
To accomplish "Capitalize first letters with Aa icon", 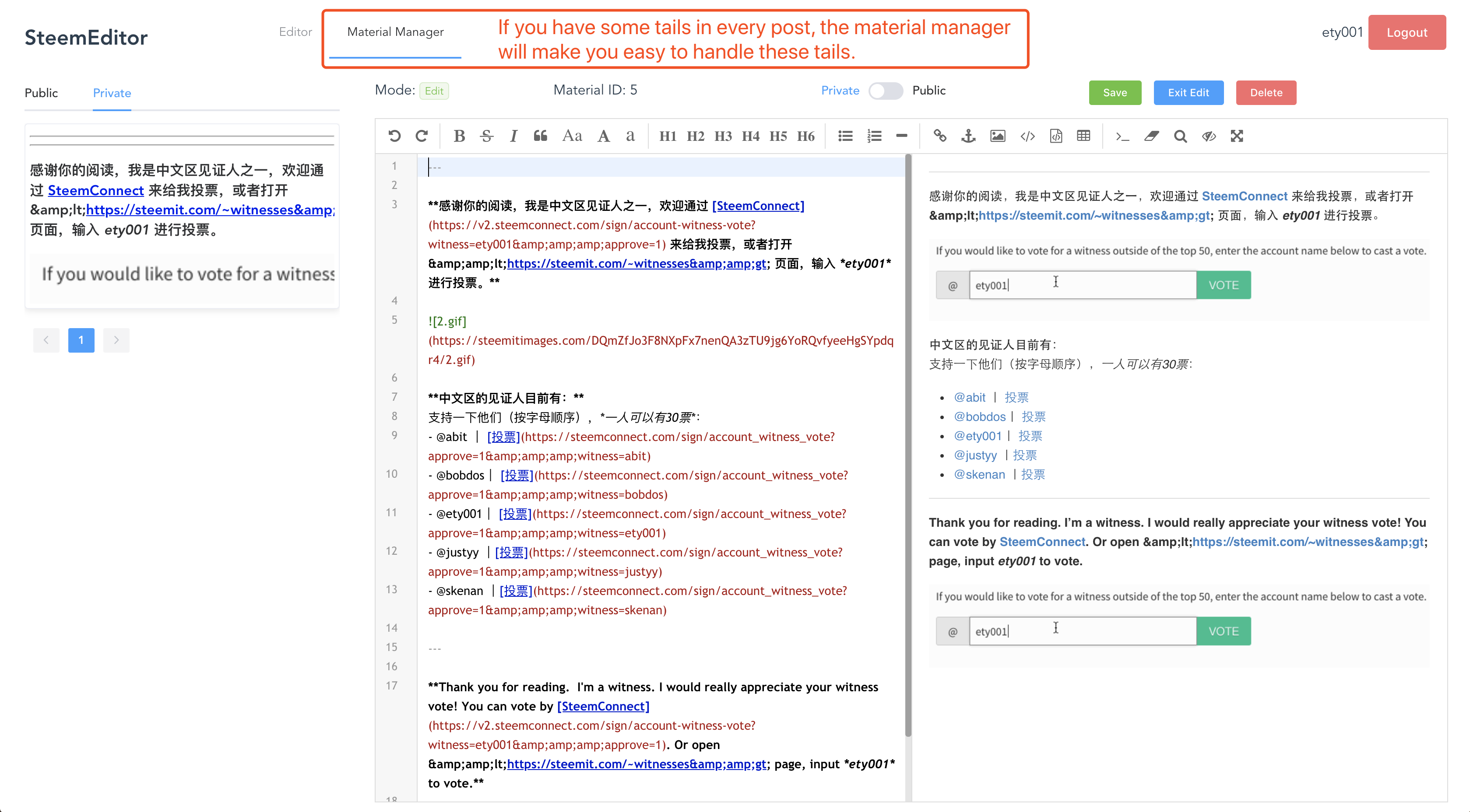I will (x=572, y=136).
